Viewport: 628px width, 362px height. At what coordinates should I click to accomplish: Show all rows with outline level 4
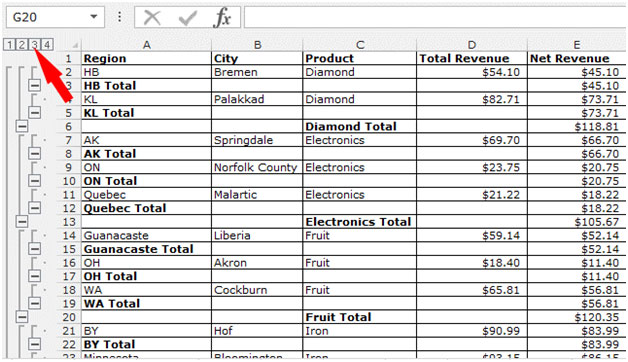(x=47, y=44)
